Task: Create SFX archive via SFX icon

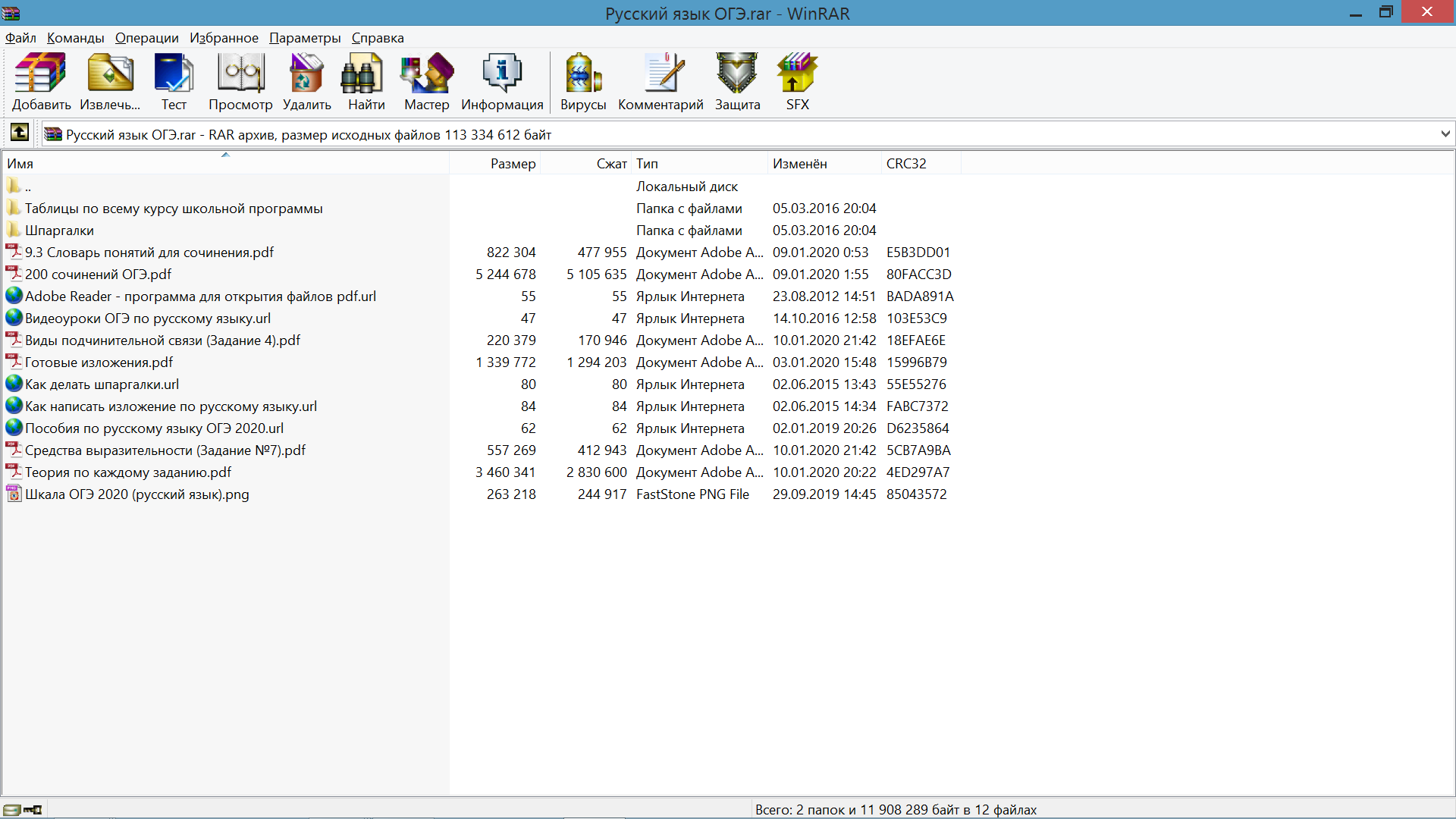Action: [797, 82]
